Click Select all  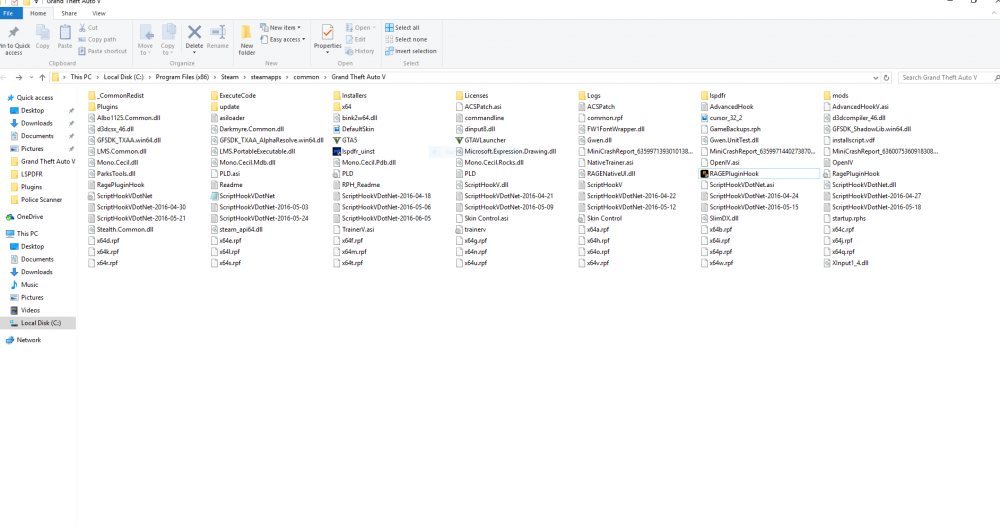coord(402,27)
